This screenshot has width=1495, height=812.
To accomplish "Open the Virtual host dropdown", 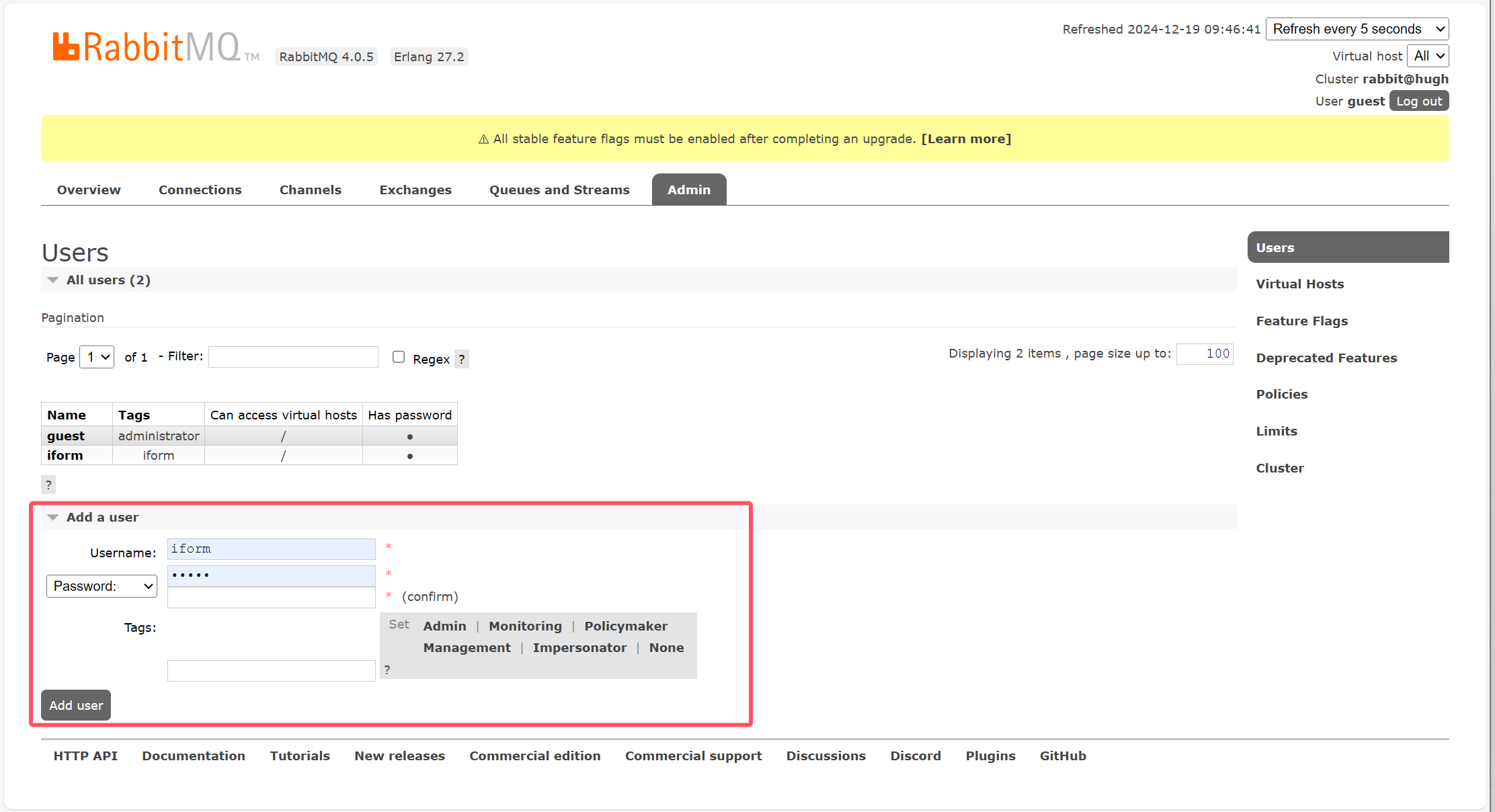I will click(x=1428, y=56).
